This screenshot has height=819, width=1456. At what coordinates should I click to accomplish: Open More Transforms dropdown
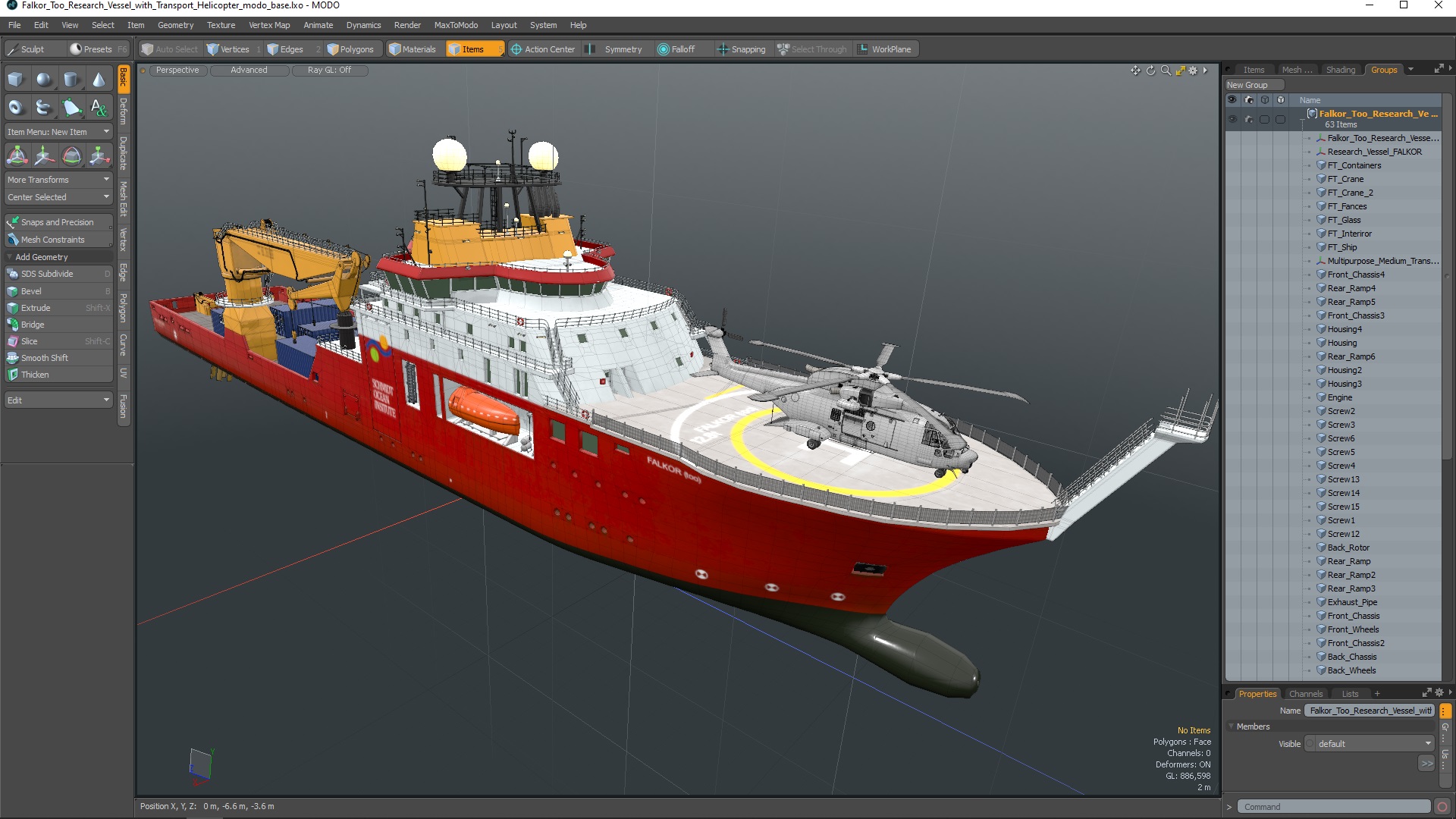point(58,180)
